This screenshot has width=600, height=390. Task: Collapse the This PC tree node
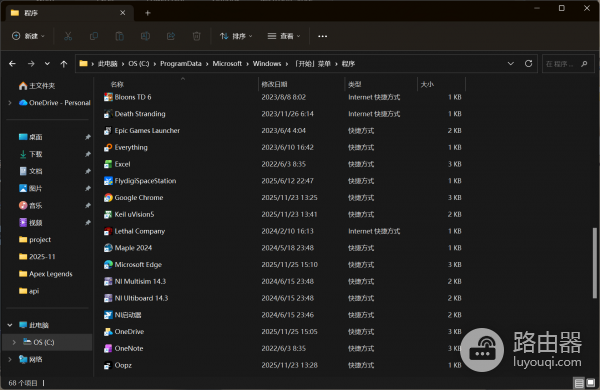10,325
